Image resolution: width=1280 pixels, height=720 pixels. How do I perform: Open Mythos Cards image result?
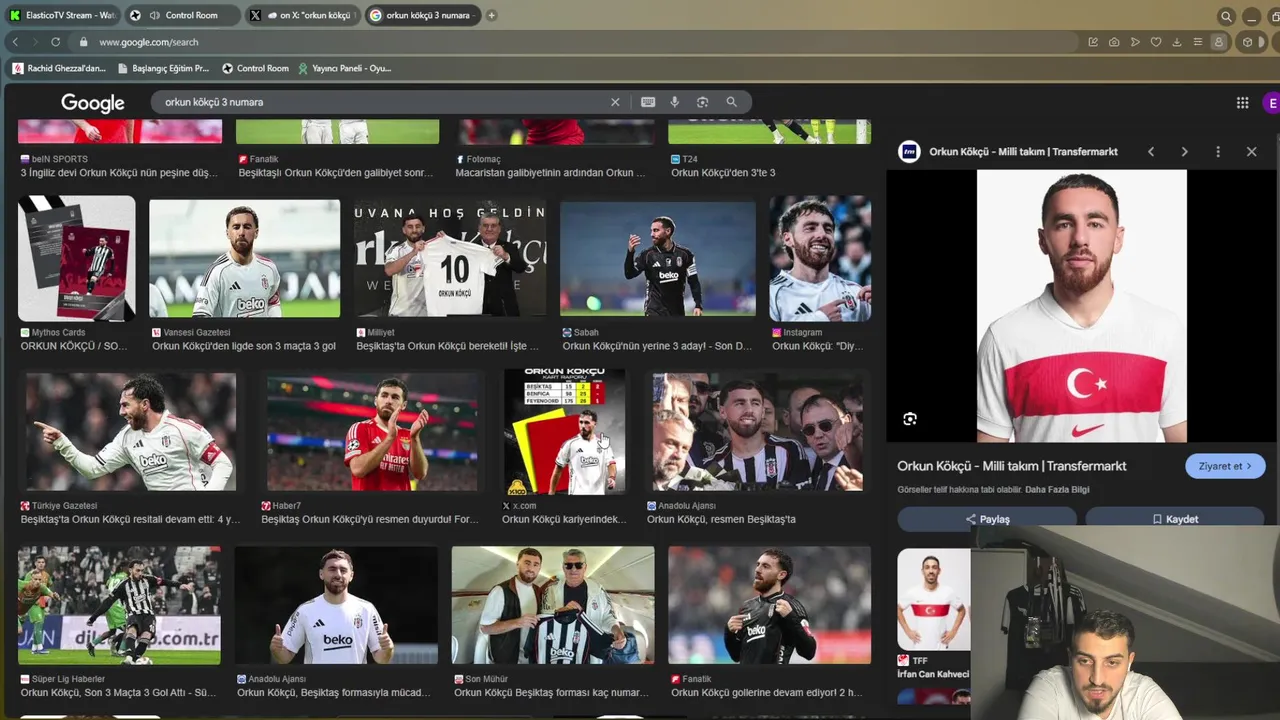coord(77,258)
